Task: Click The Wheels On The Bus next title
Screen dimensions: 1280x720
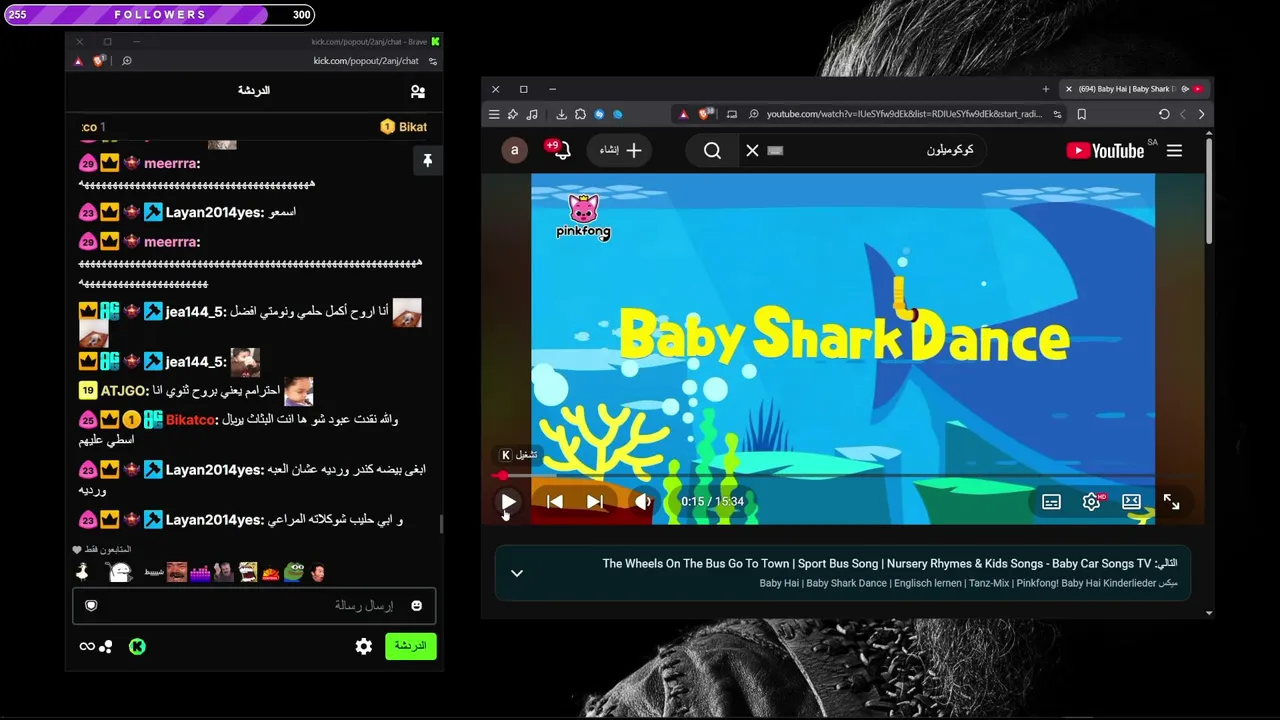Action: (876, 564)
